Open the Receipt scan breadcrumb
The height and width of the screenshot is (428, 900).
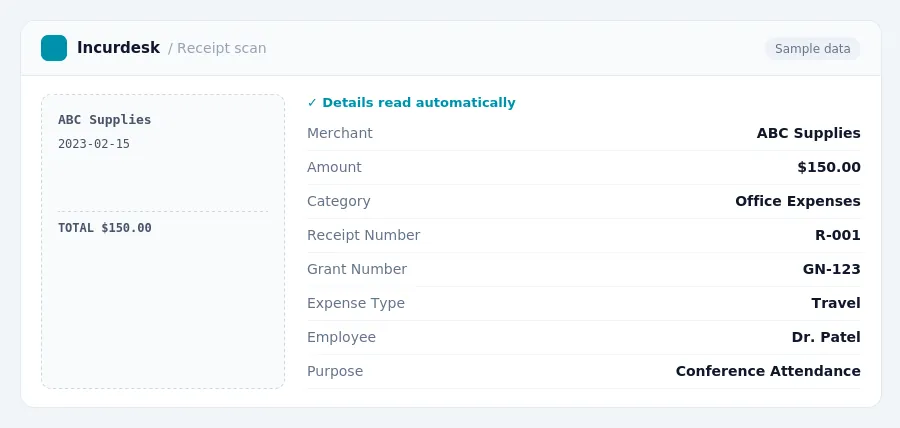[x=217, y=48]
